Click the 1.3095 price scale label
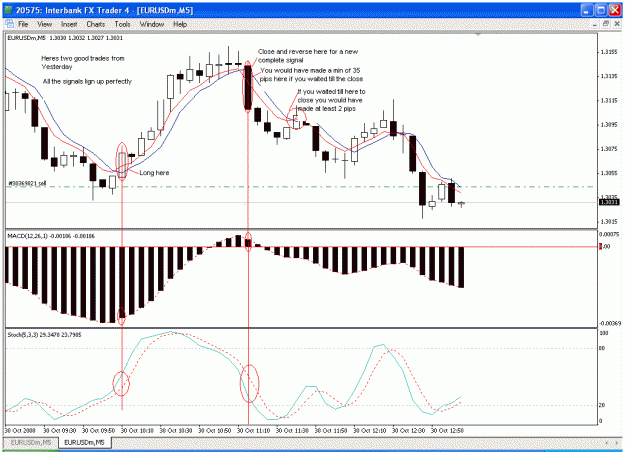The image size is (625, 452). tap(609, 125)
